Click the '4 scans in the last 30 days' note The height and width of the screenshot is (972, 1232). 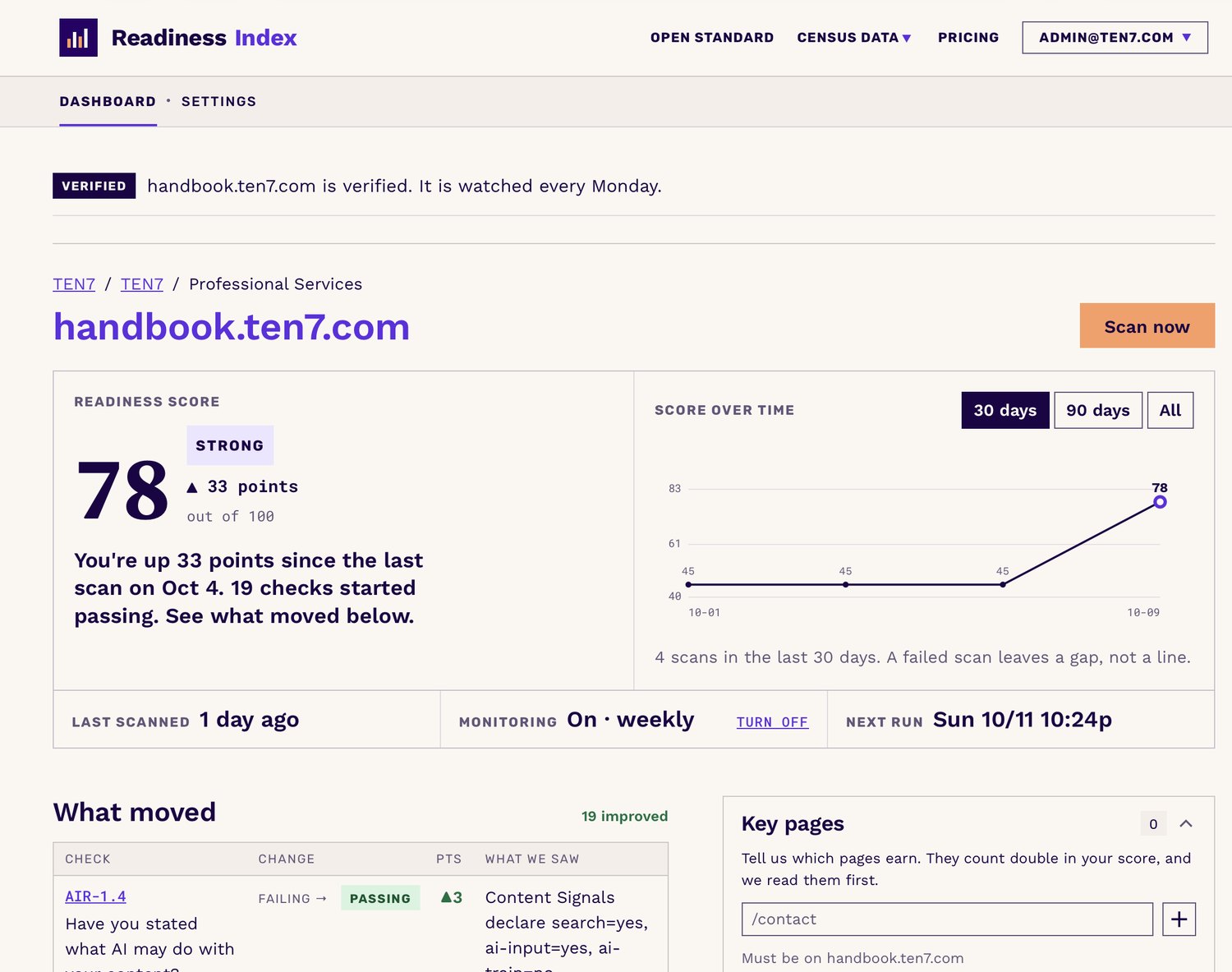922,657
